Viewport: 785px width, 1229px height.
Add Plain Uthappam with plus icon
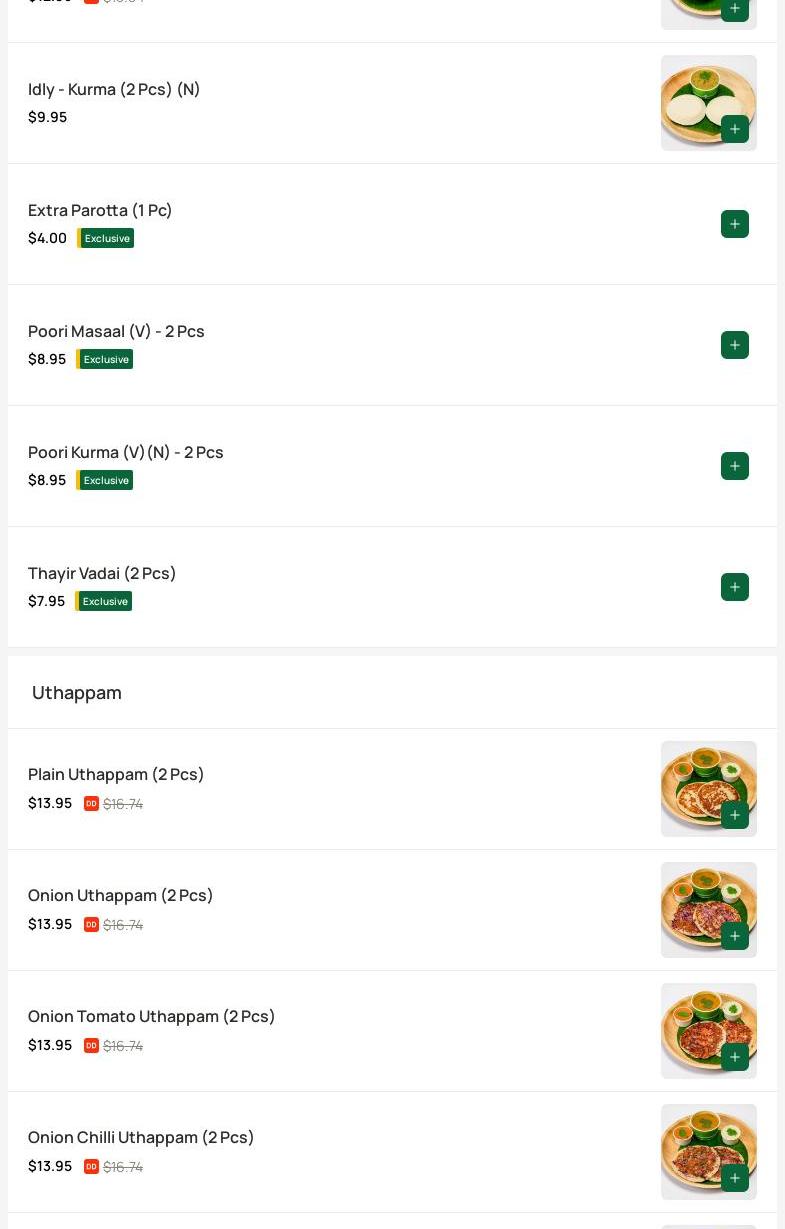[x=735, y=815]
